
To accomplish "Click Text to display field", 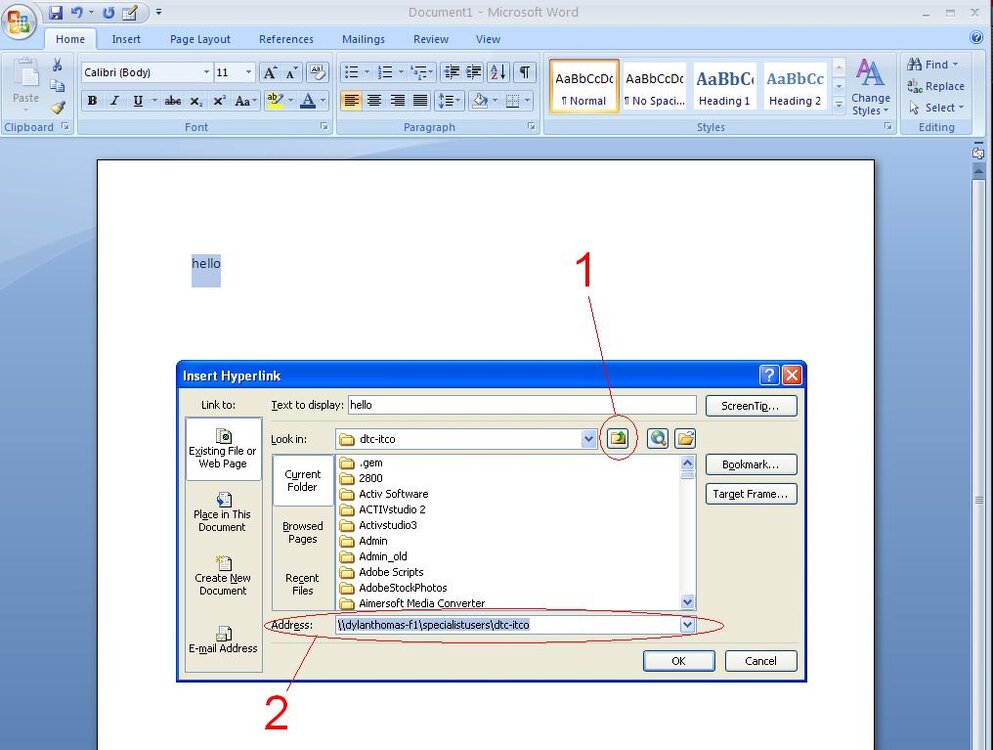I will click(522, 405).
